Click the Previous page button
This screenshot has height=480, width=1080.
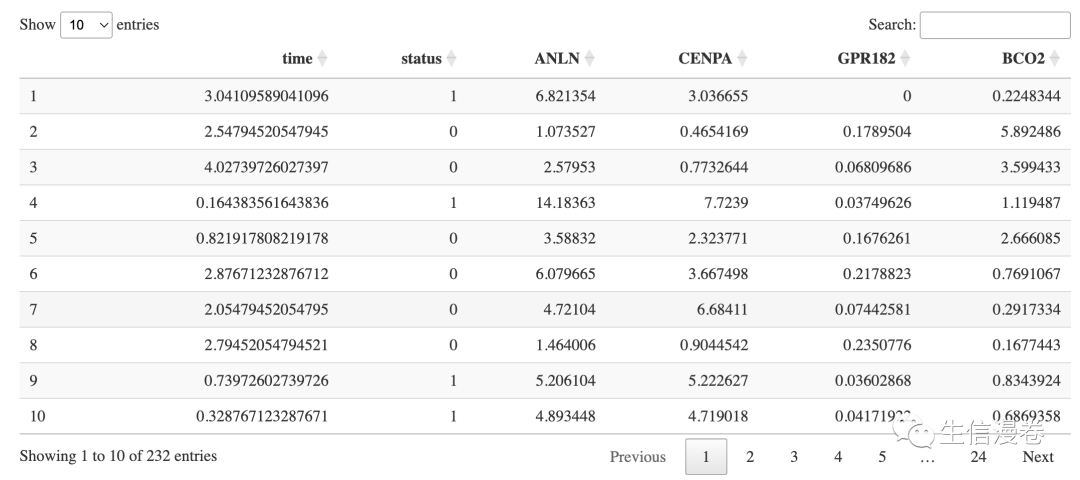click(x=637, y=457)
